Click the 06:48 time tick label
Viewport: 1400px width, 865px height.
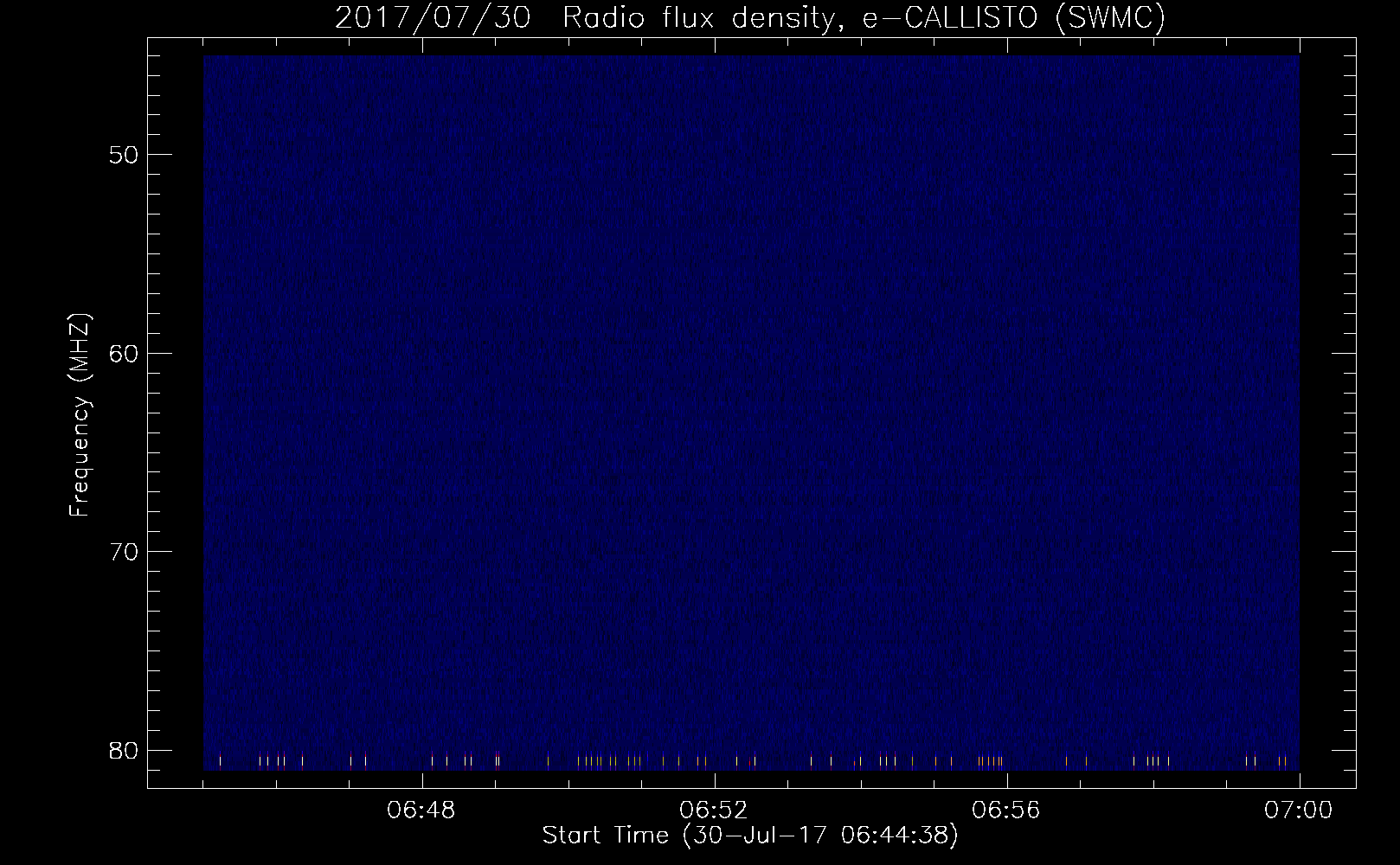tap(421, 811)
